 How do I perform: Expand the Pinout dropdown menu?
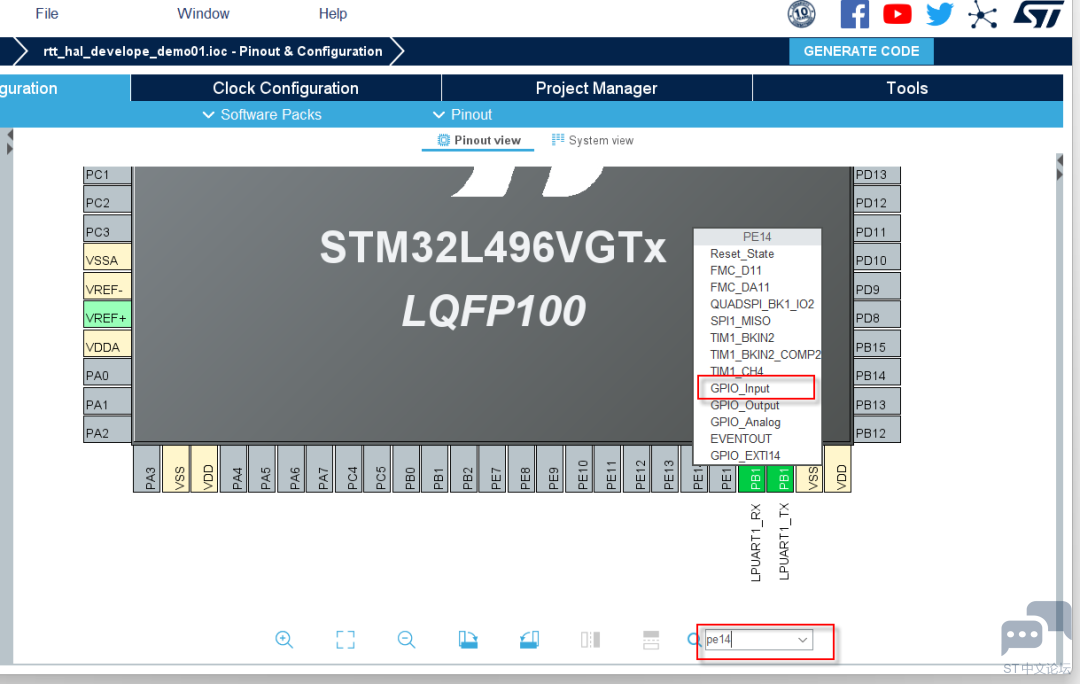[x=462, y=115]
